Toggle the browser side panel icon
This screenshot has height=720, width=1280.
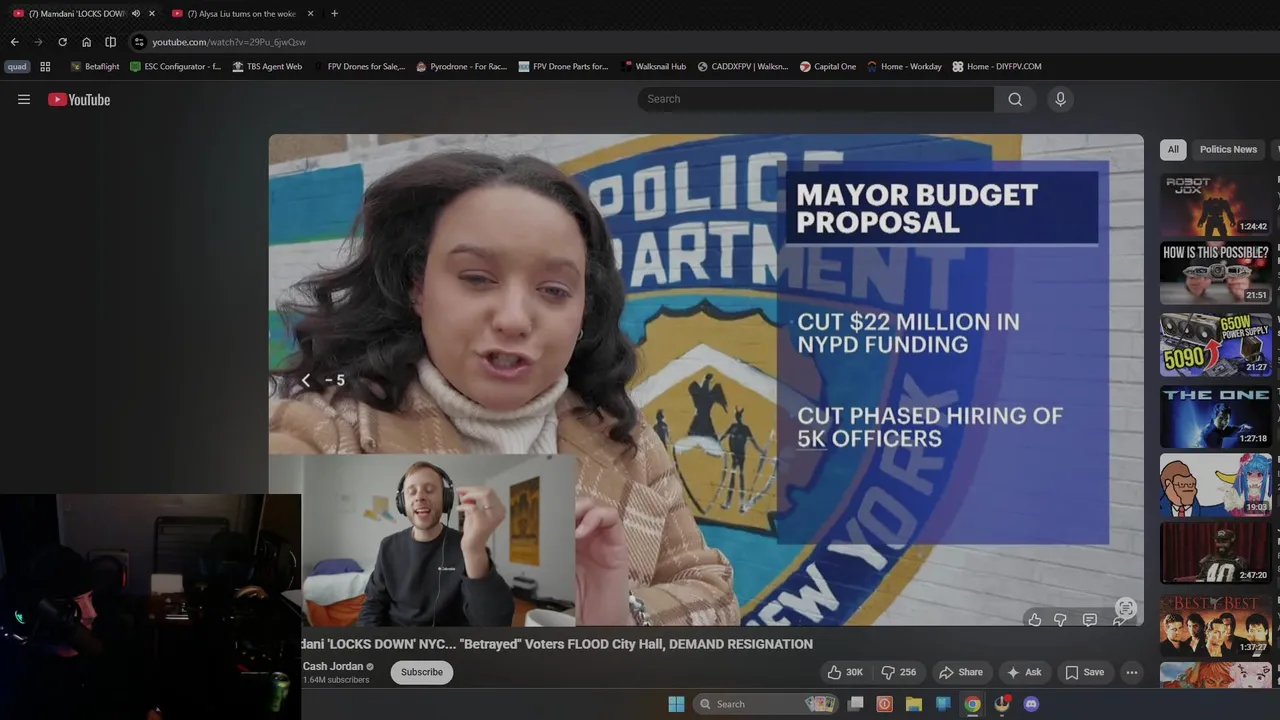110,42
